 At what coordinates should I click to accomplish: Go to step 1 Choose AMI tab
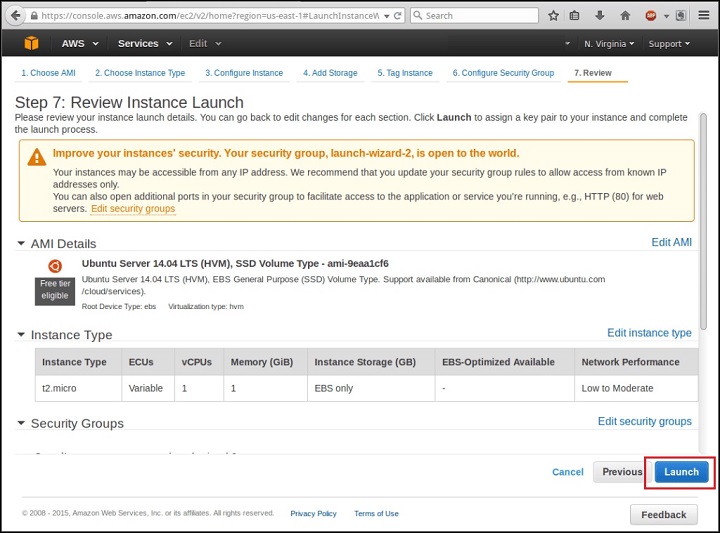(x=48, y=73)
